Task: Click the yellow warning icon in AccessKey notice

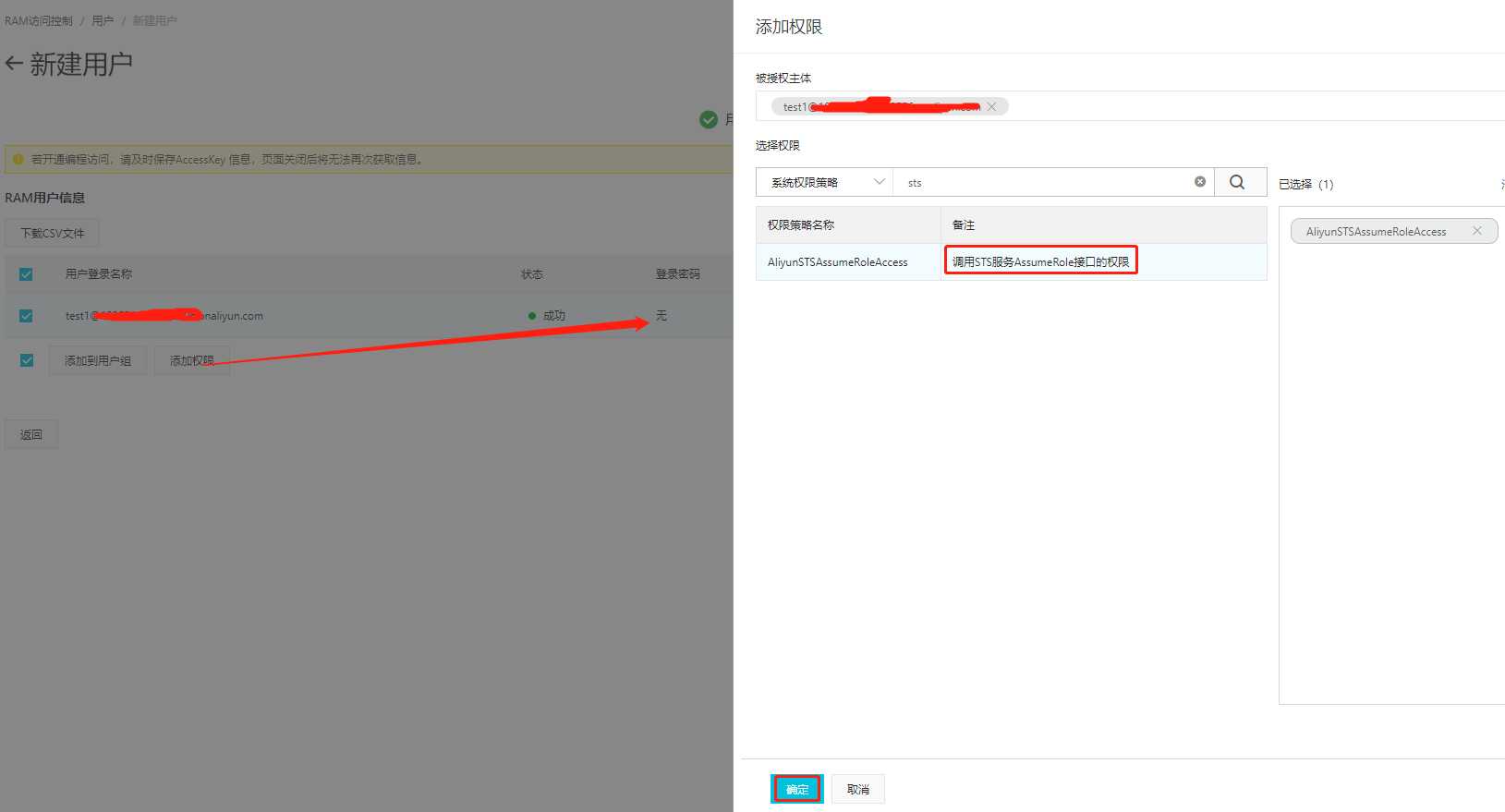Action: (18, 159)
